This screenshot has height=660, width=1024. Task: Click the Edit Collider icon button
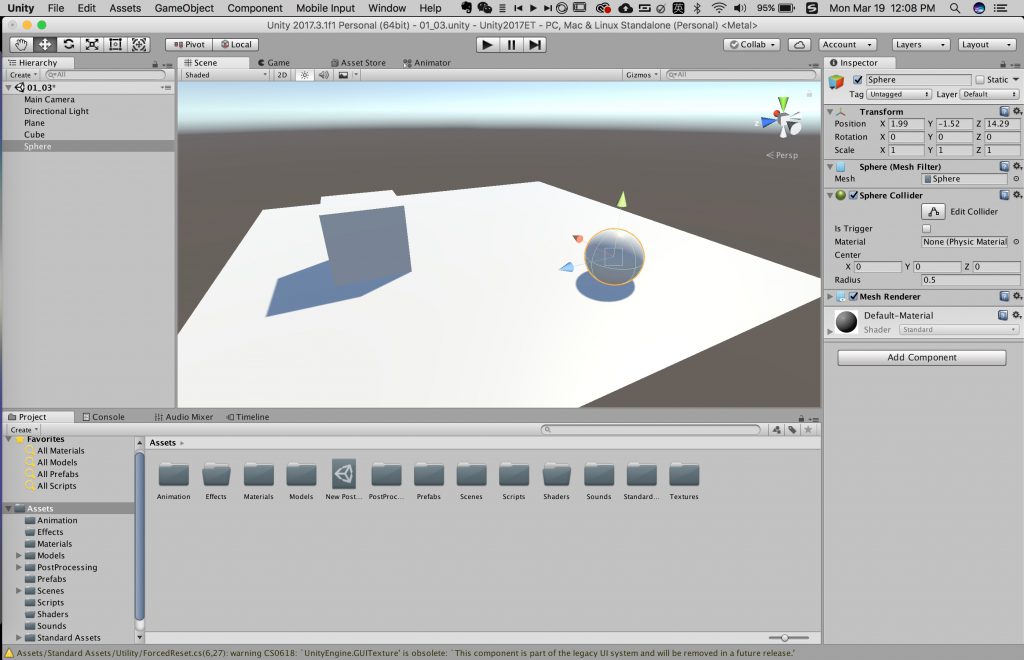tap(933, 212)
